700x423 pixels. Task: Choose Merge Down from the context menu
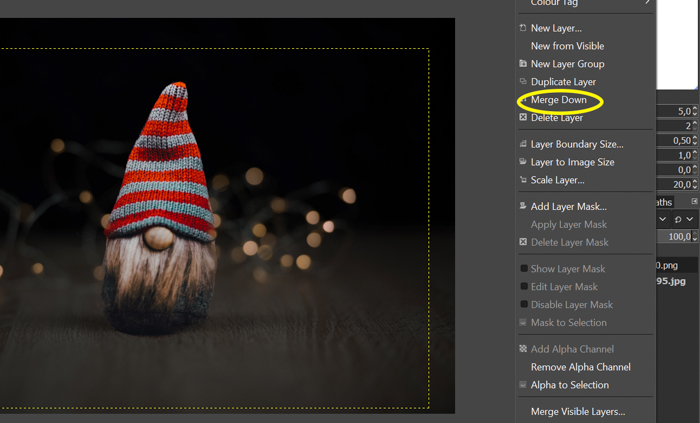558,100
